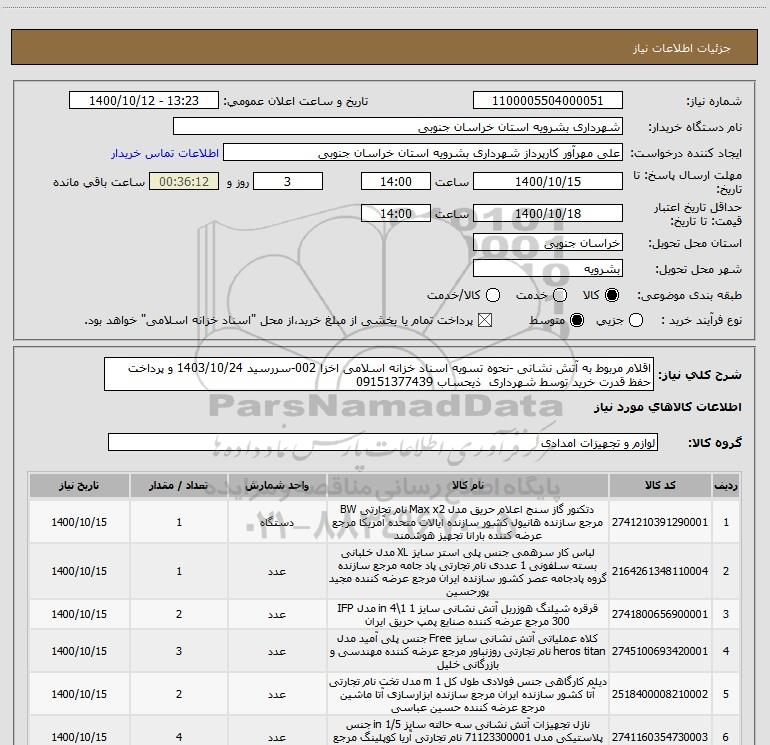Viewport: 770px width, 745px height.
Task: Click the delivery province field خراسان جنوبی
Action: click(548, 243)
